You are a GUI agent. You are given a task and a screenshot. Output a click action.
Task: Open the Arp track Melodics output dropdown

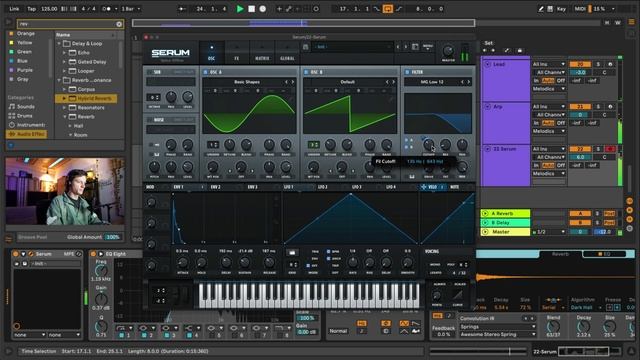[x=549, y=131]
